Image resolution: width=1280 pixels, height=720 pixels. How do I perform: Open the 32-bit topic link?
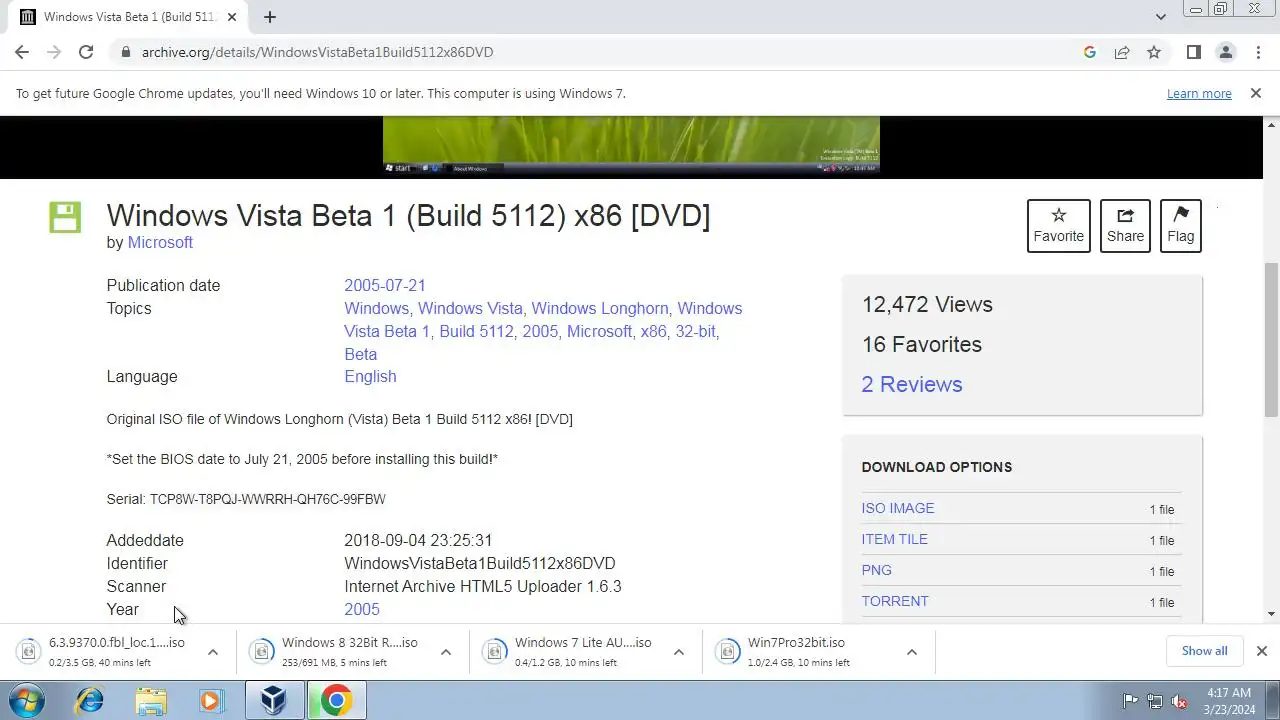[x=695, y=331]
